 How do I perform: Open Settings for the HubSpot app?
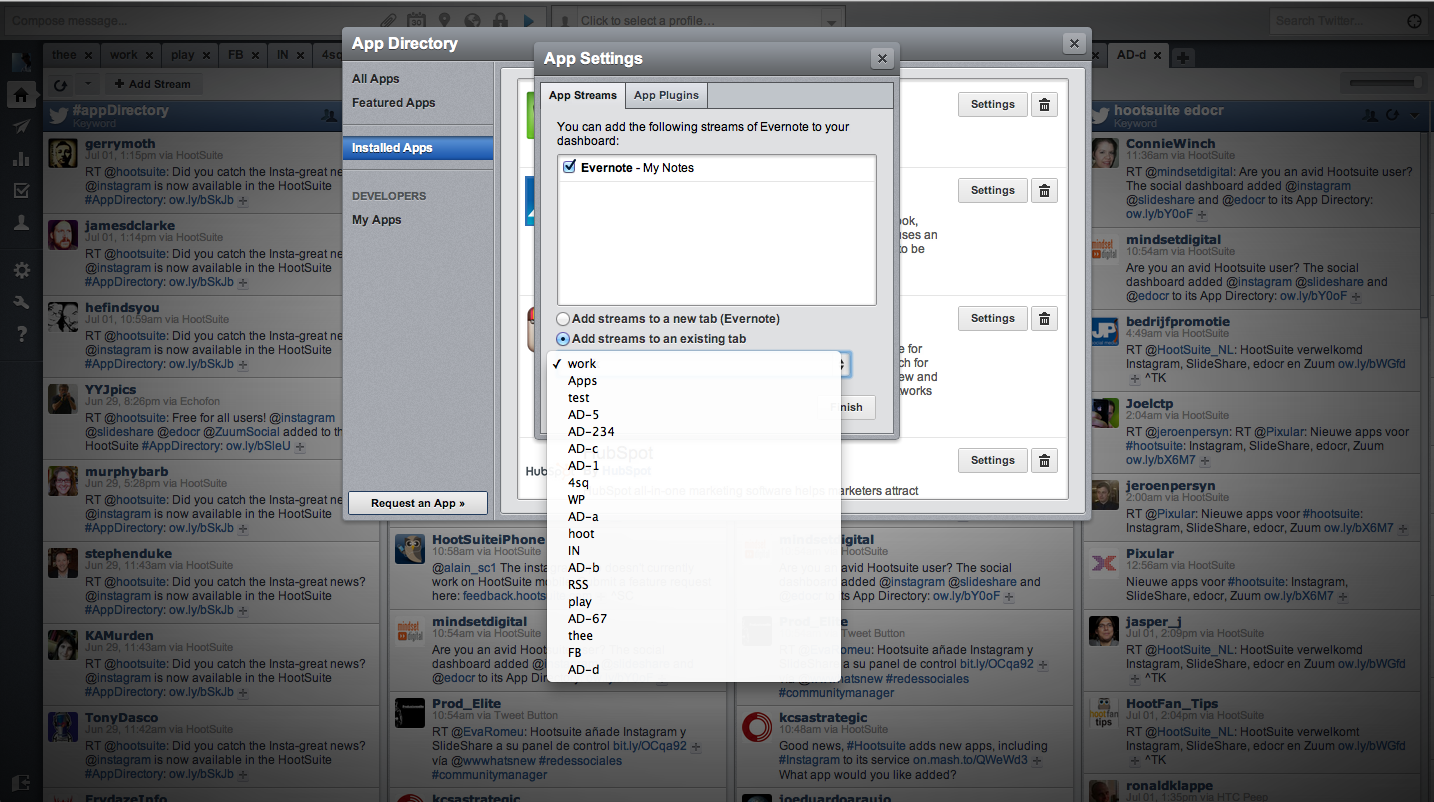coord(993,460)
